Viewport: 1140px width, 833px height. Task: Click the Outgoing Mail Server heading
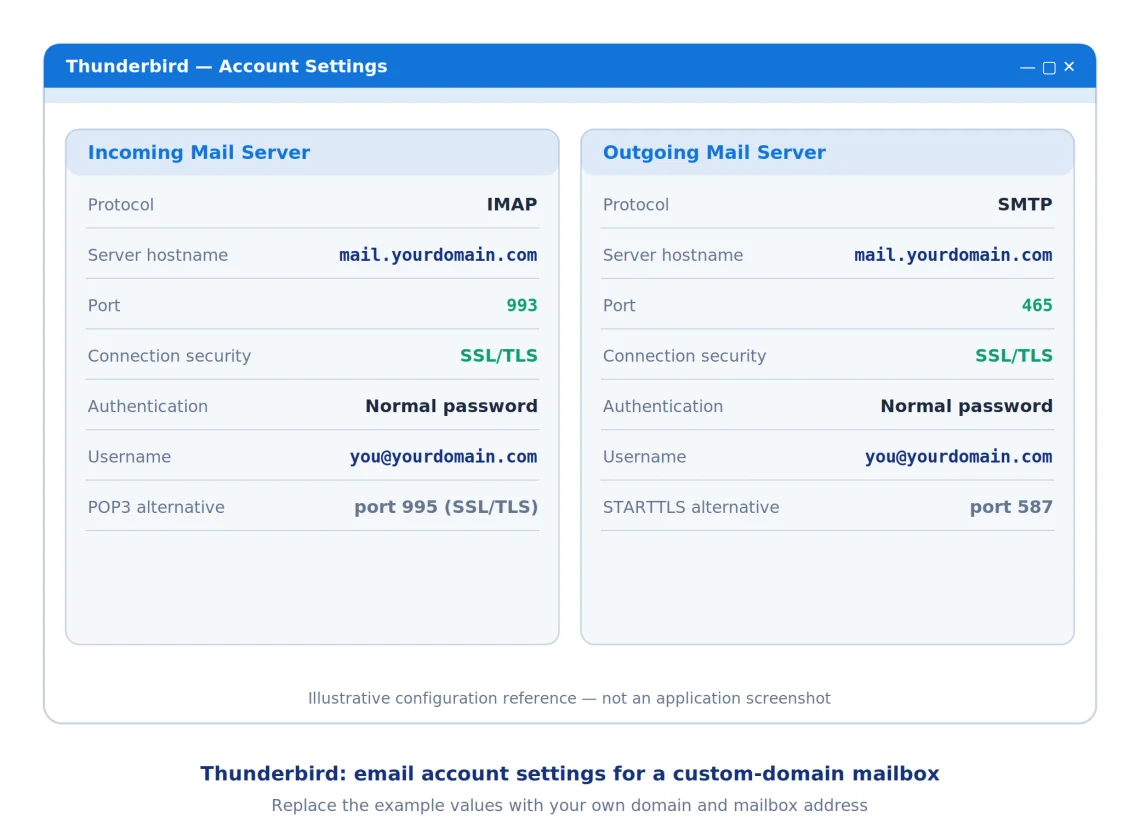coord(714,153)
